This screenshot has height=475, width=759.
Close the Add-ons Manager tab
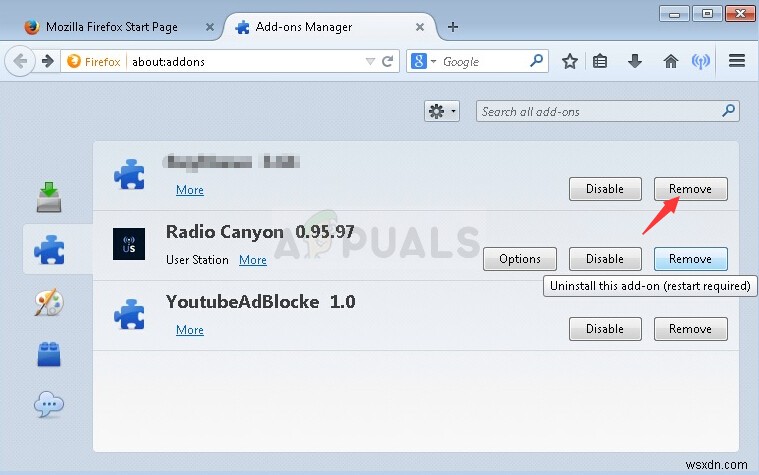[420, 27]
